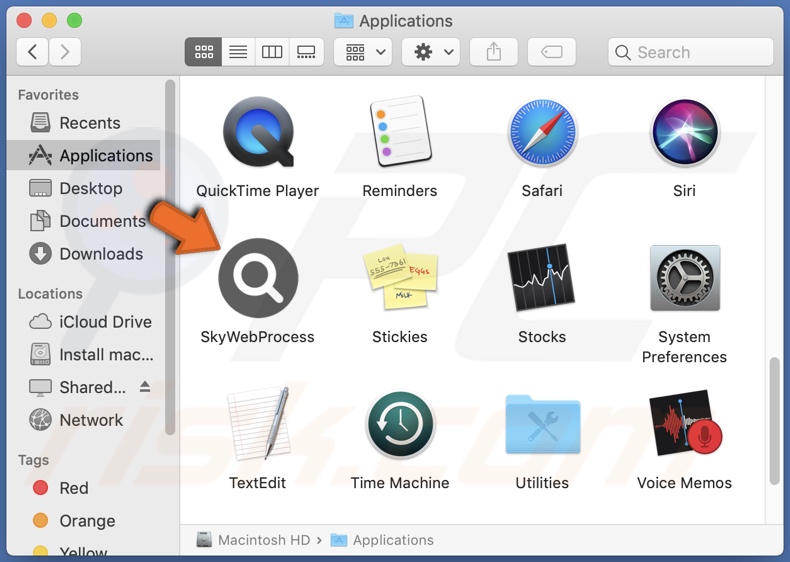Open the Utilities folder icon
The image size is (790, 562).
click(543, 424)
